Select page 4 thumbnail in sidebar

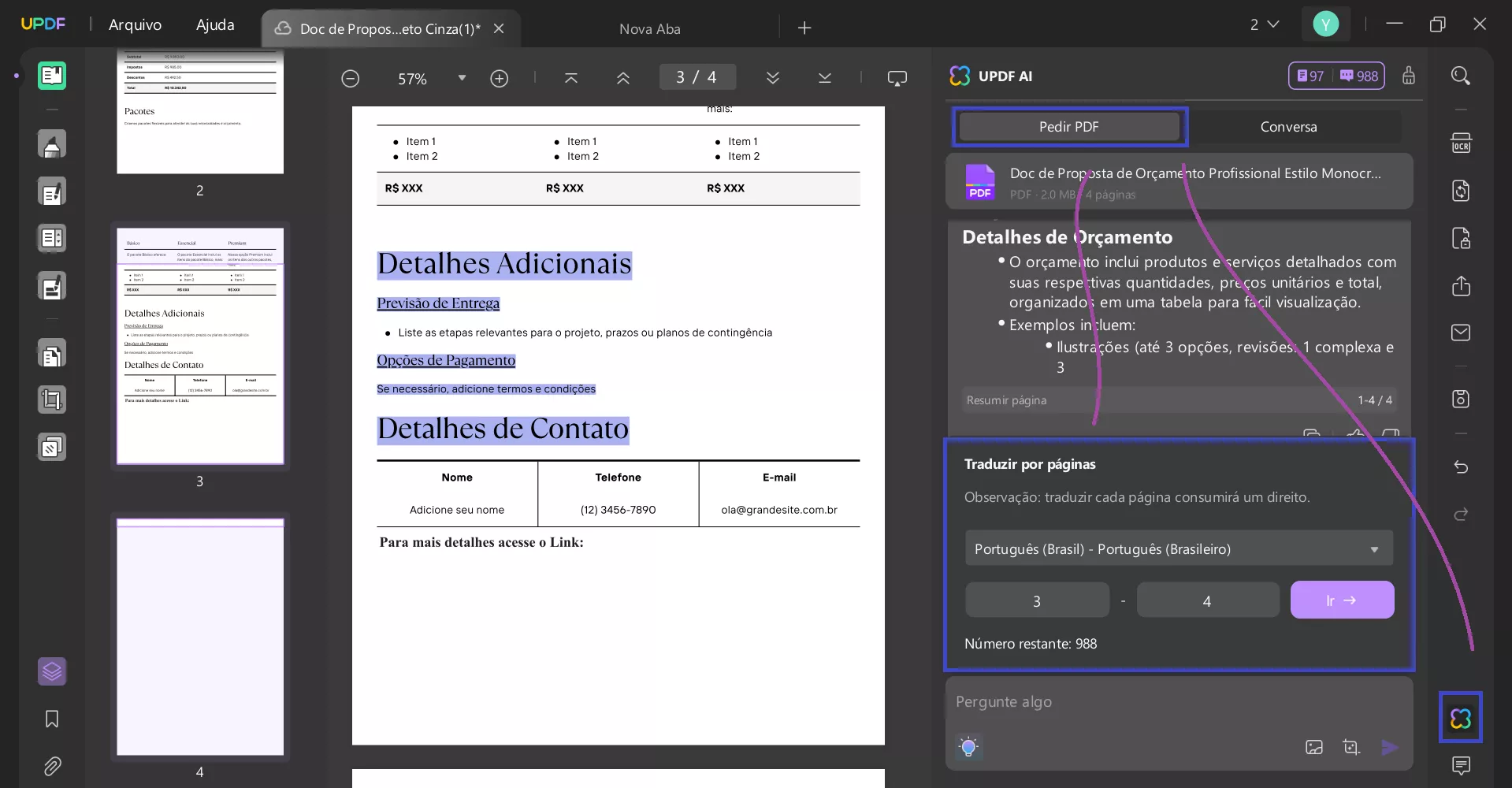199,637
